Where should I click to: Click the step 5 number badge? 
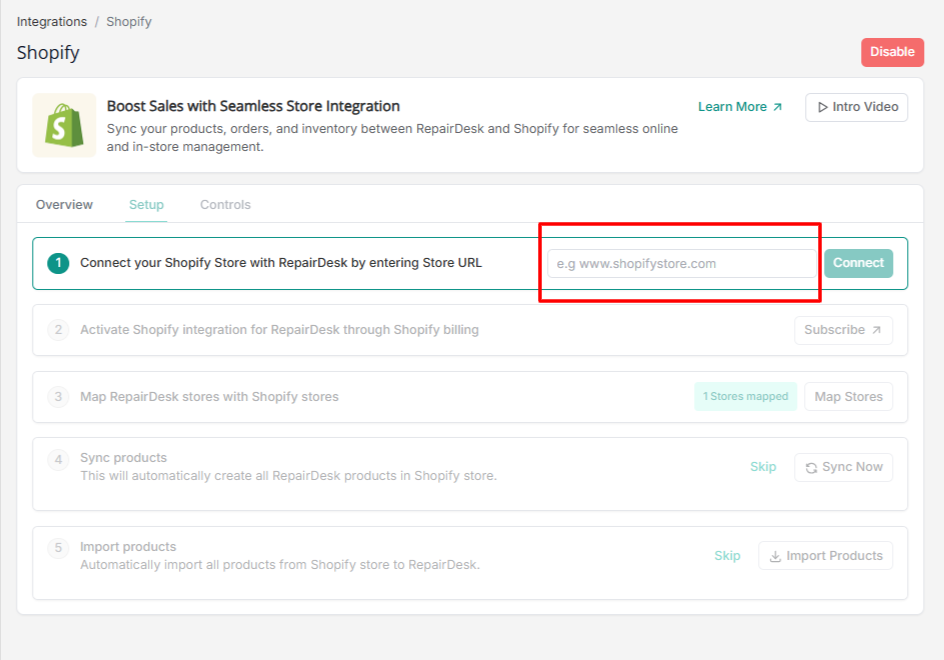pos(58,548)
